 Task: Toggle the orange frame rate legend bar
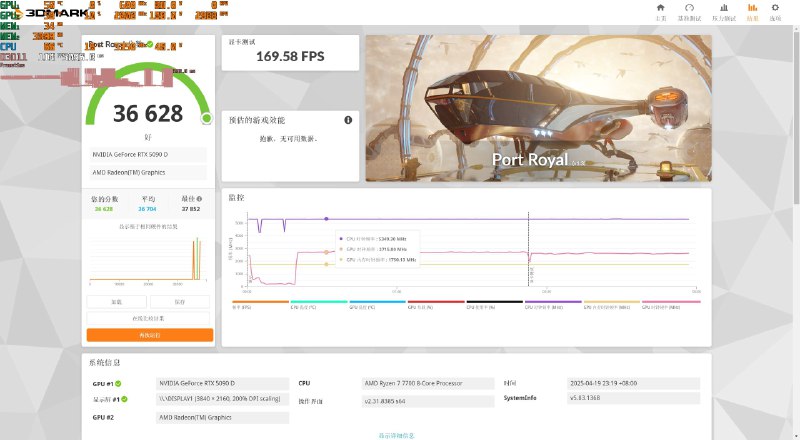pyautogui.click(x=260, y=301)
